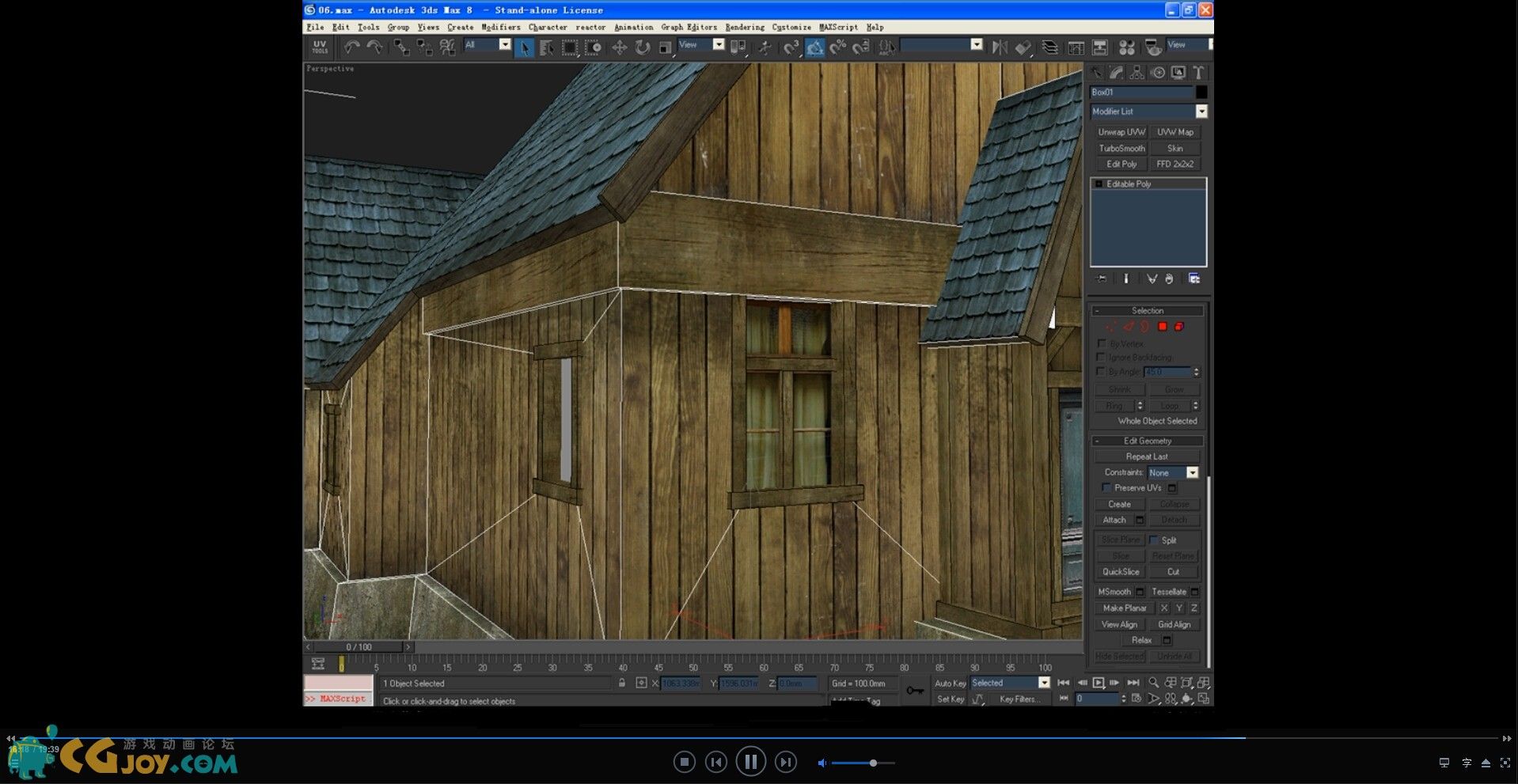Click the TurboSmooth modifier button

coord(1121,148)
